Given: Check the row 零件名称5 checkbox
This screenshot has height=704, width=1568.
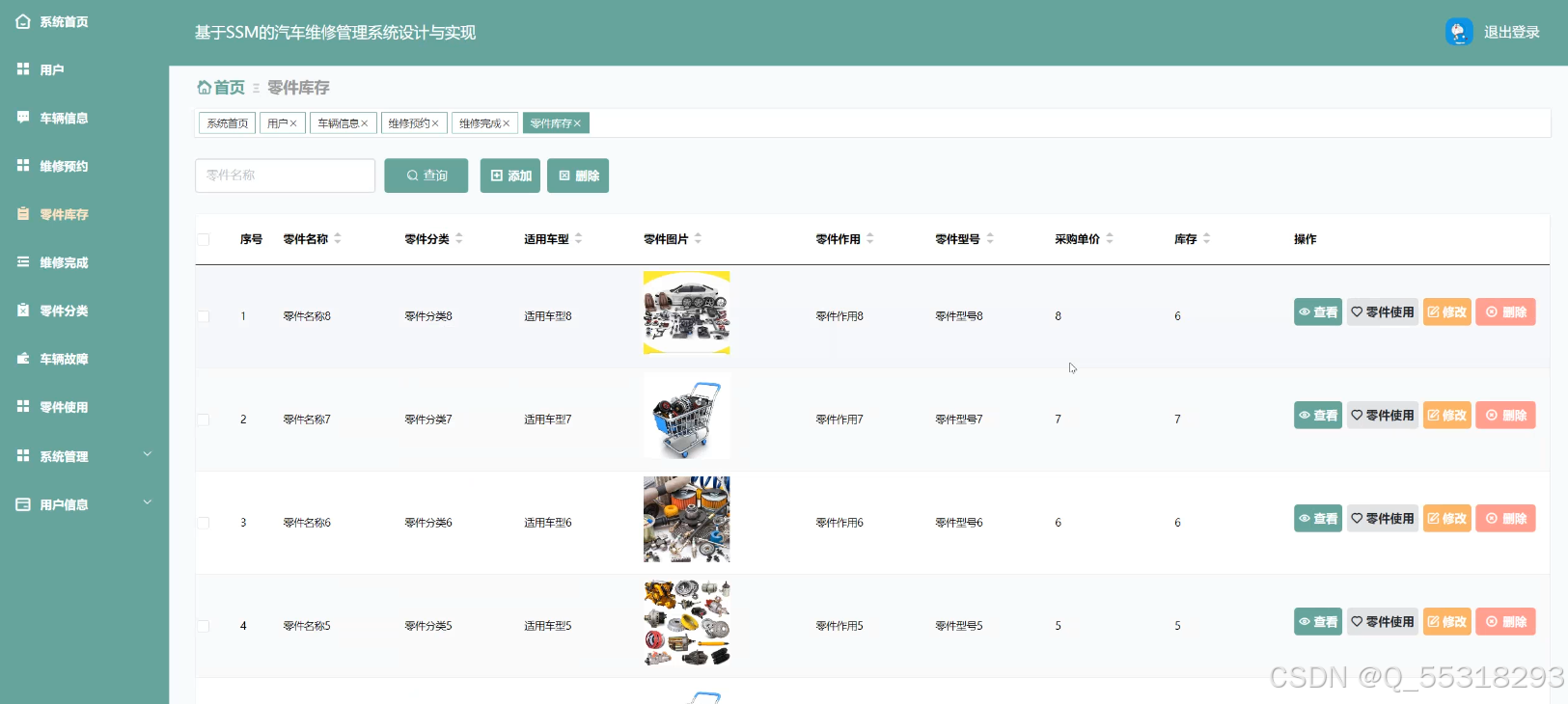Looking at the screenshot, I should coord(203,626).
